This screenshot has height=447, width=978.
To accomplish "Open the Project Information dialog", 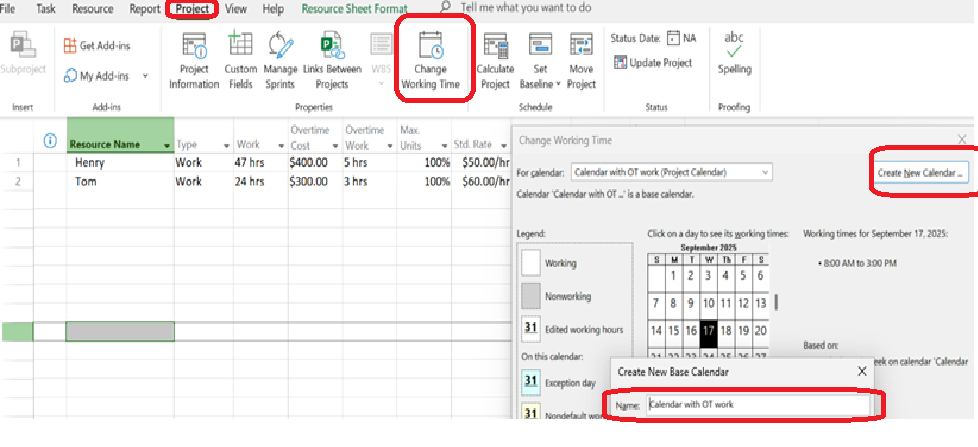I will coord(193,61).
